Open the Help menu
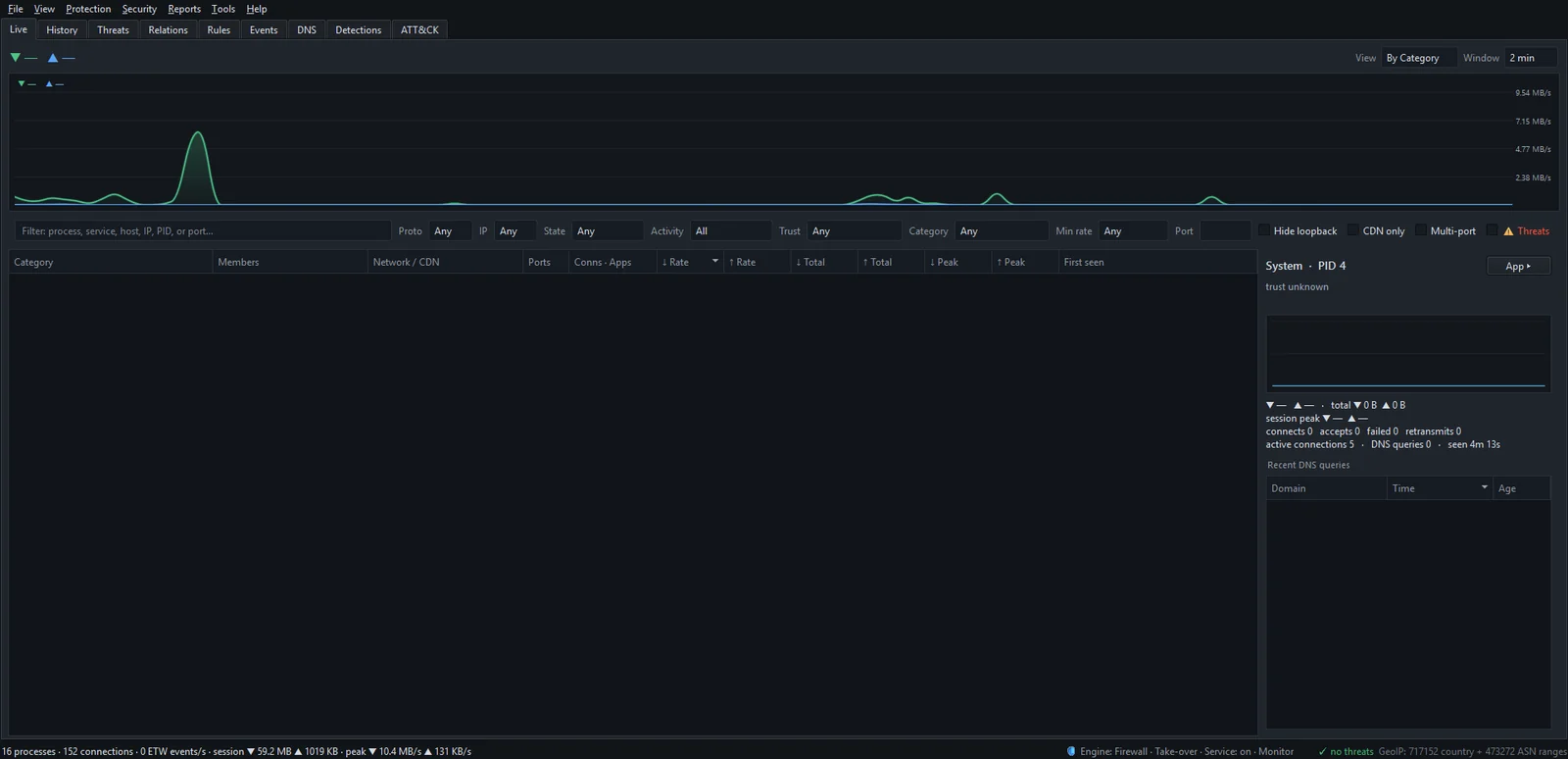Image resolution: width=1568 pixels, height=759 pixels. 257,9
